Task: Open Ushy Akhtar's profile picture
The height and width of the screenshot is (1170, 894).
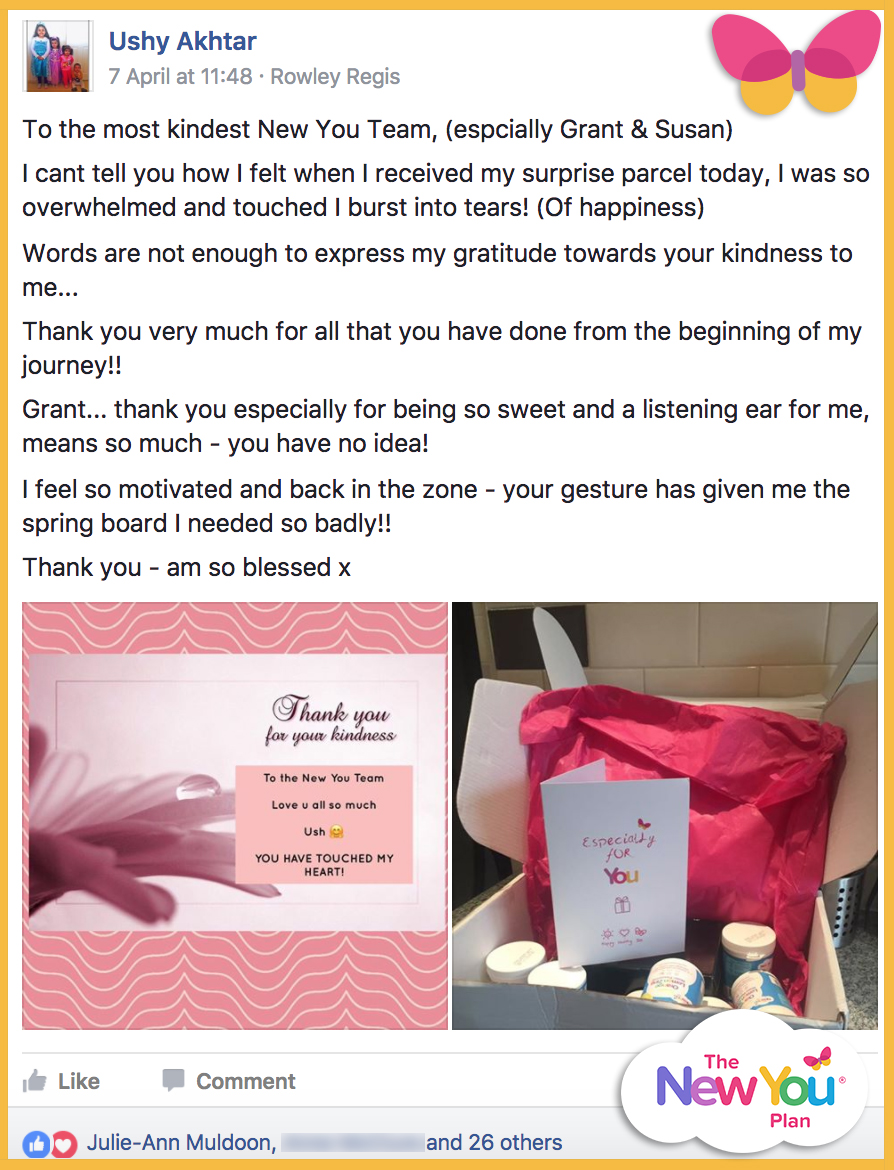Action: [x=58, y=56]
